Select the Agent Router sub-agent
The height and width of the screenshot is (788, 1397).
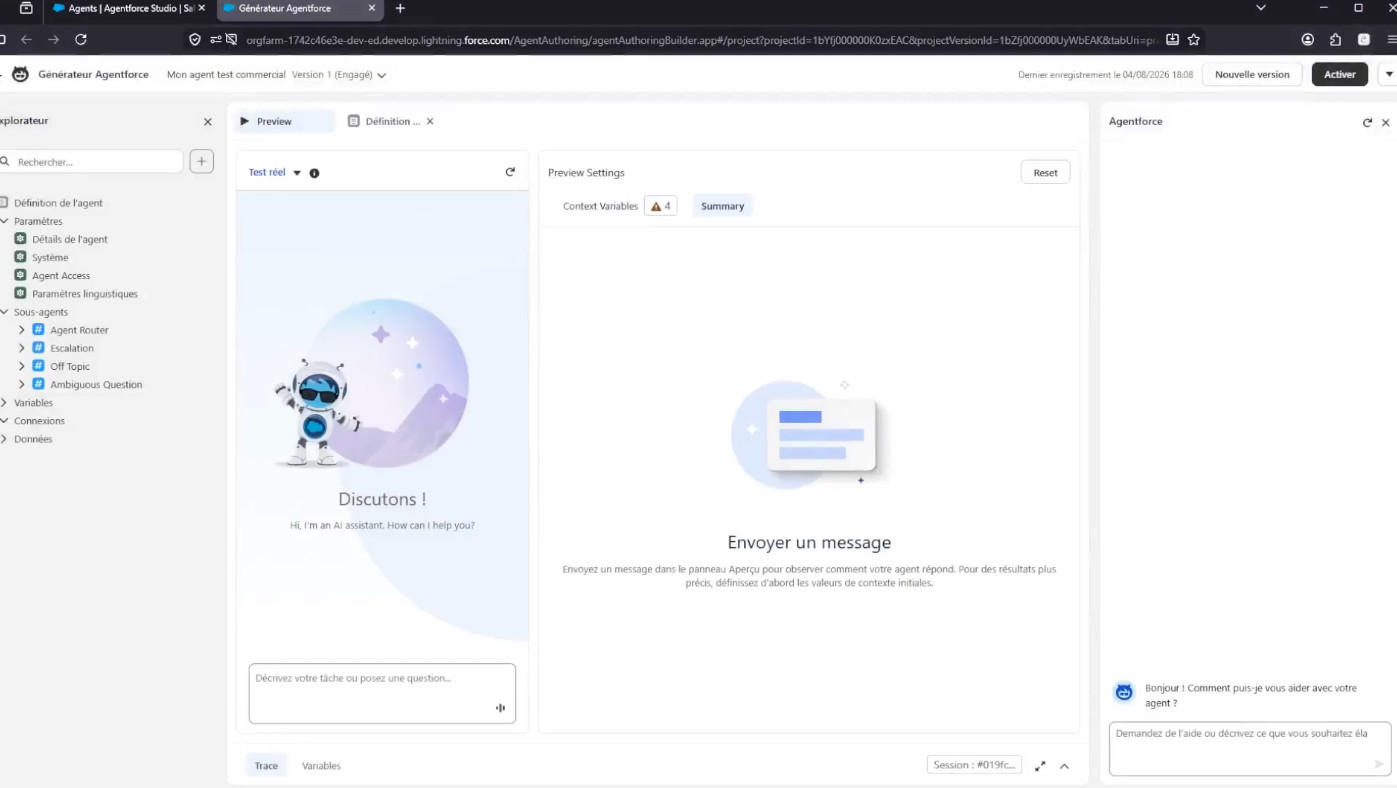[x=79, y=330]
